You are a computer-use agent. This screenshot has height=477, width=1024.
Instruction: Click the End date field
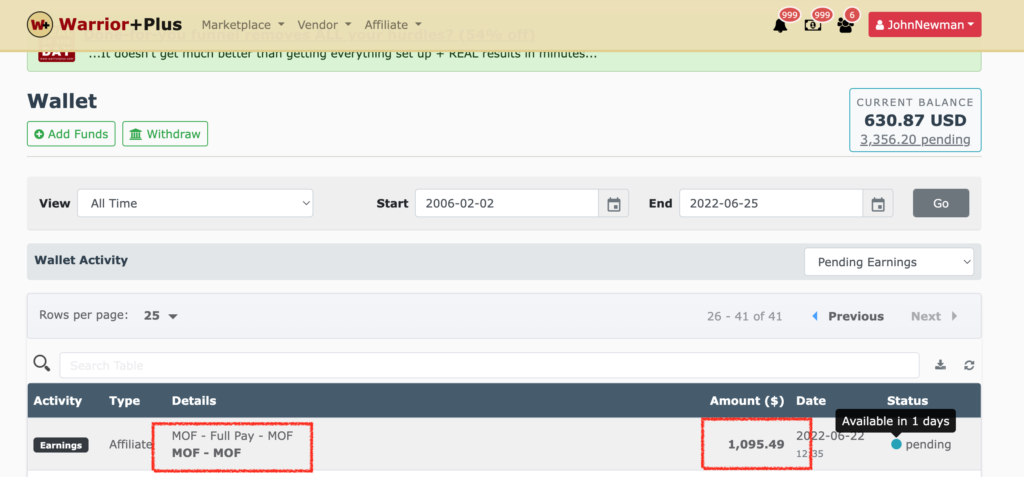[771, 203]
